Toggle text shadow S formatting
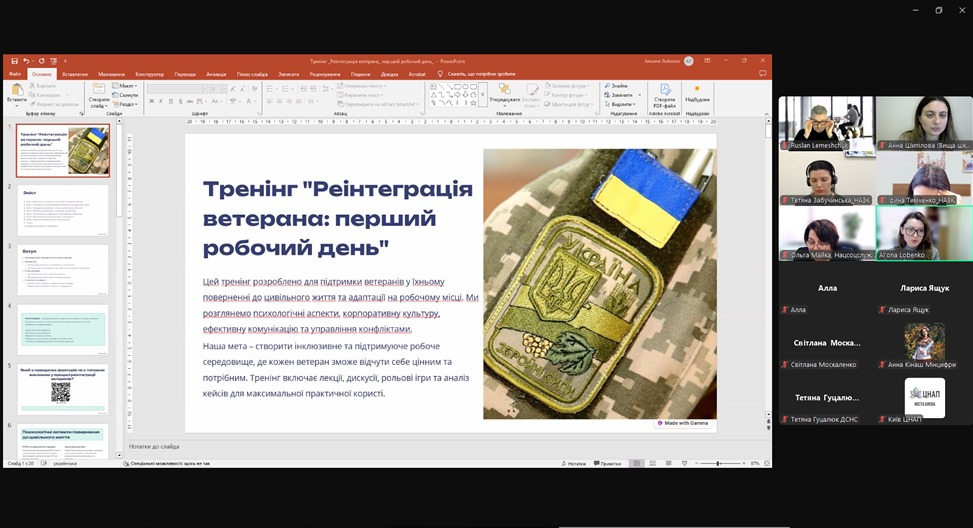The height and width of the screenshot is (528, 973). click(x=181, y=101)
